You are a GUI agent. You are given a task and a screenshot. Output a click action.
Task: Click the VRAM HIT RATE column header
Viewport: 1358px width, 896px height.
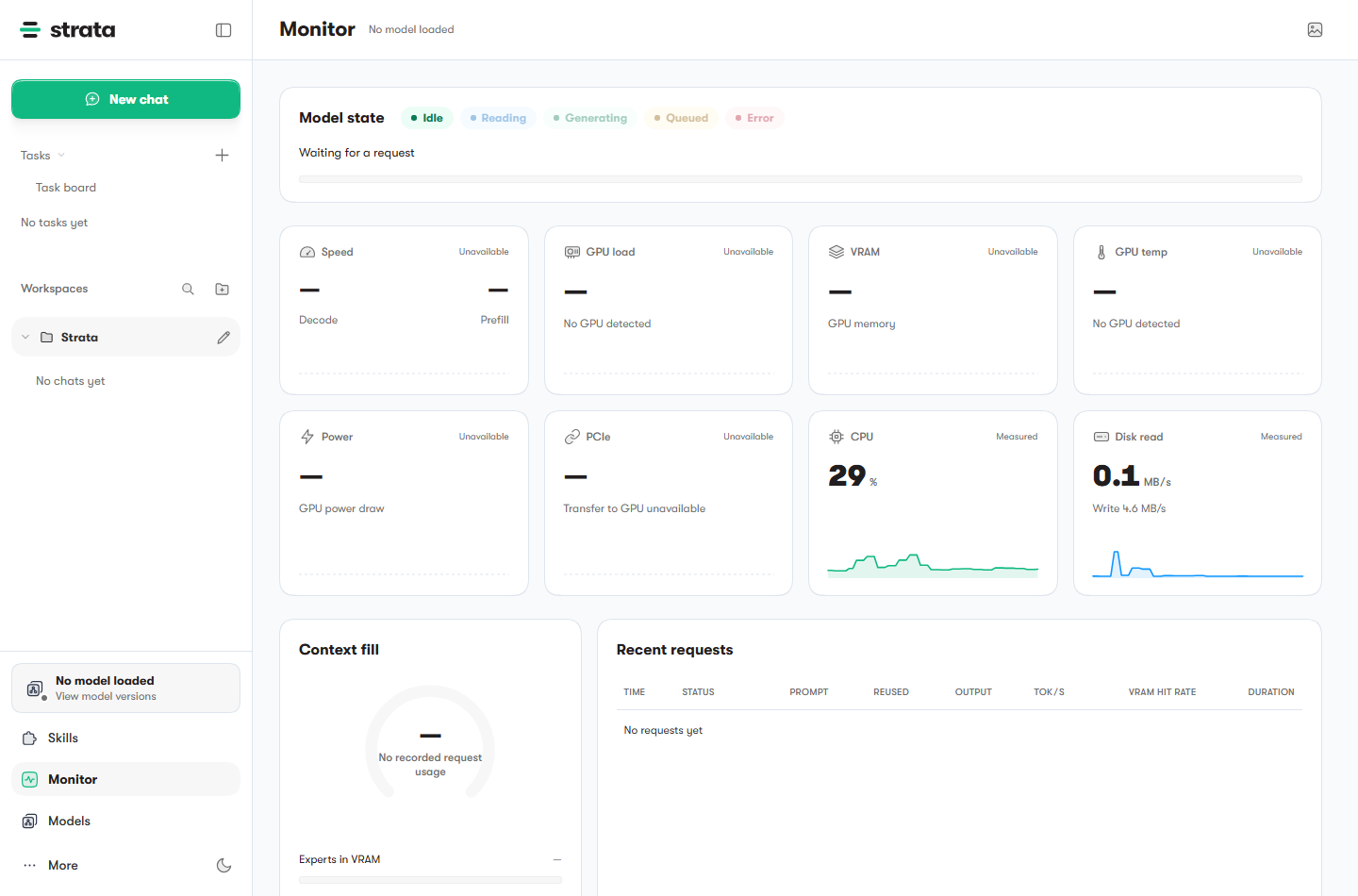coord(1162,692)
